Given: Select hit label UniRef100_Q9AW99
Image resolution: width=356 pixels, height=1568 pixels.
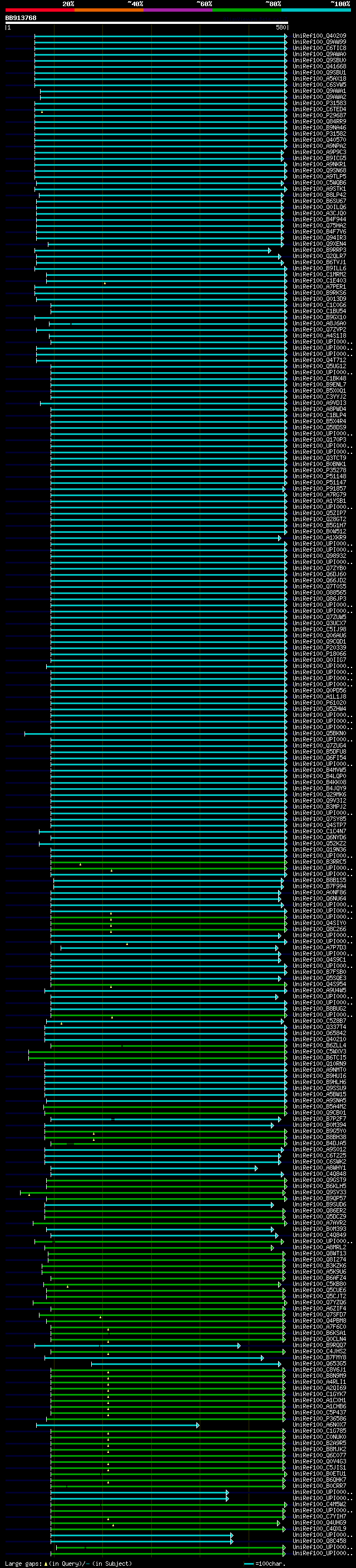Looking at the screenshot, I should pyautogui.click(x=319, y=42).
